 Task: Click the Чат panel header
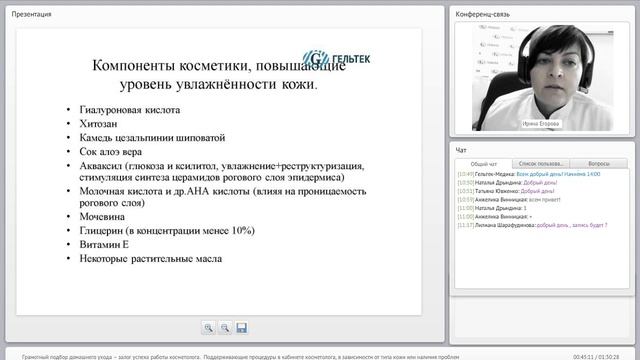coord(461,150)
